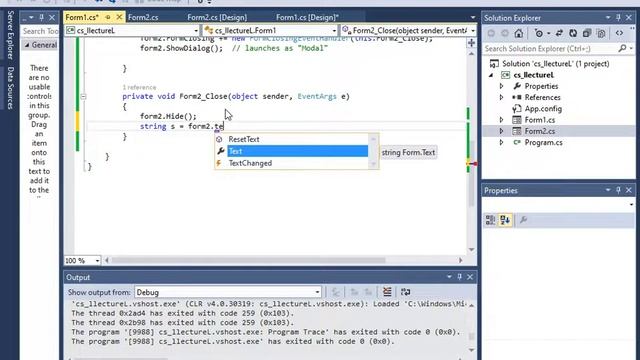The width and height of the screenshot is (640, 360).
Task: Pin the Solution Explorer panel
Action: click(x=618, y=18)
